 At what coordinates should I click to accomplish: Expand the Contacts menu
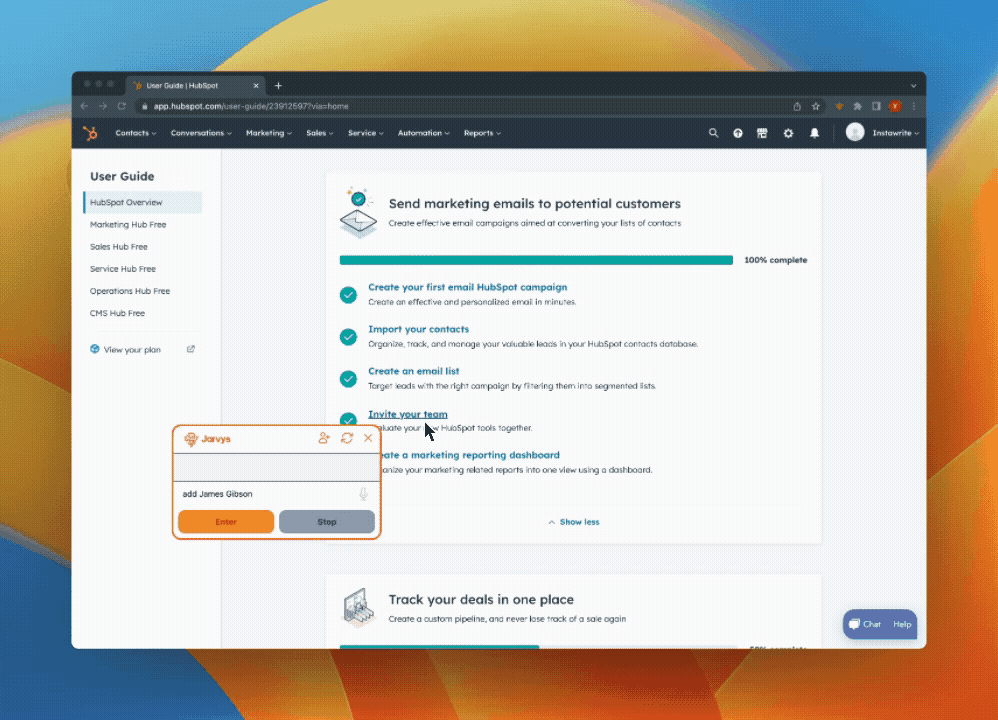(x=136, y=133)
